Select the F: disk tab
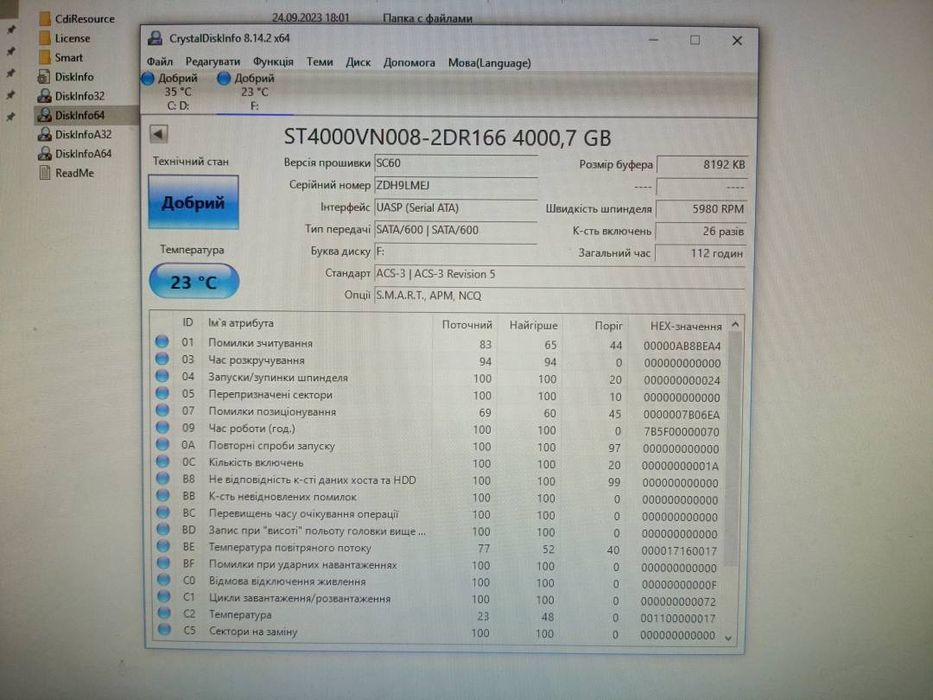 [x=254, y=92]
